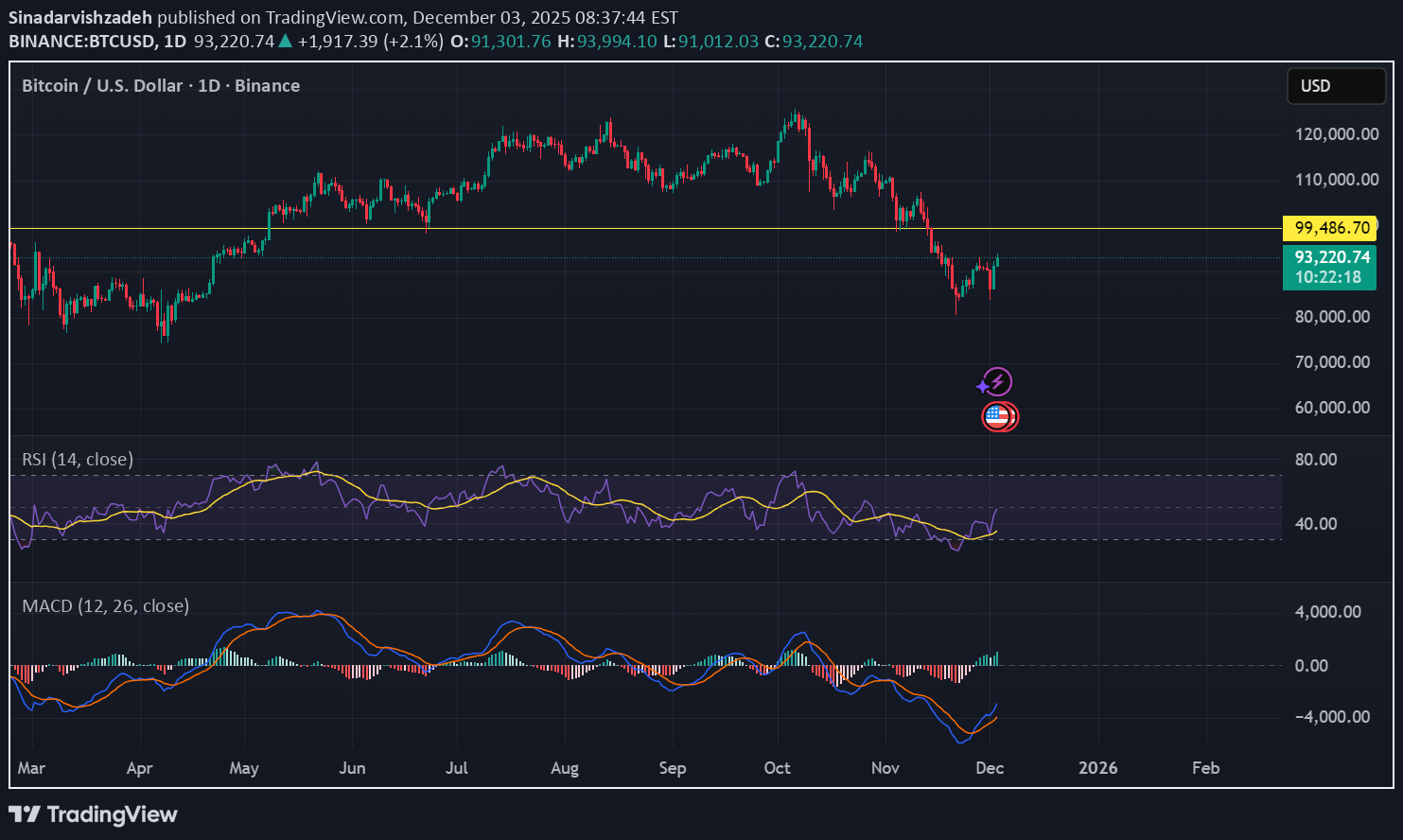The height and width of the screenshot is (840, 1403).
Task: Open the US flag economic events marker
Action: click(x=999, y=416)
